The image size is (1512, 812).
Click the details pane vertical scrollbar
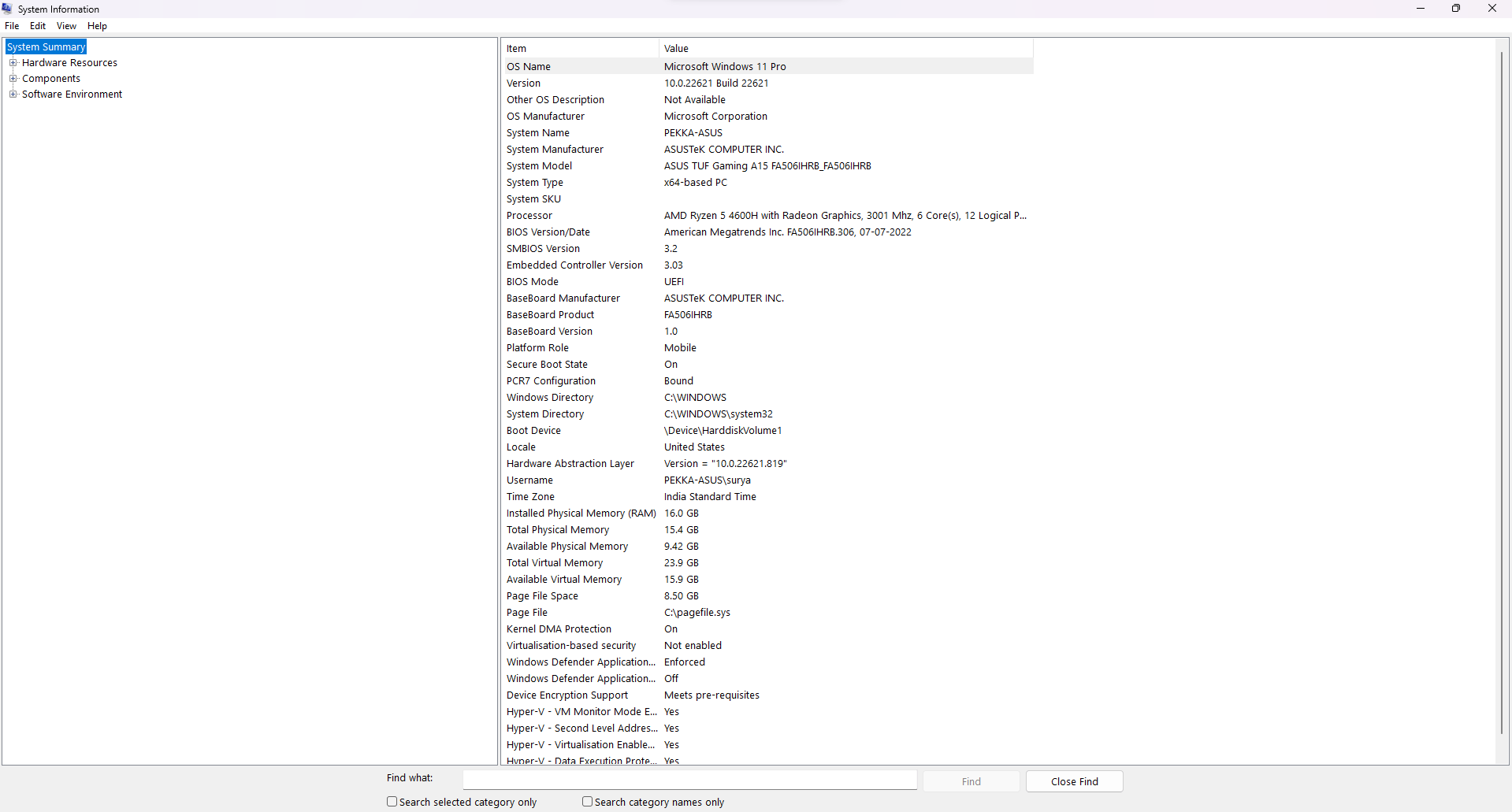[x=1502, y=394]
